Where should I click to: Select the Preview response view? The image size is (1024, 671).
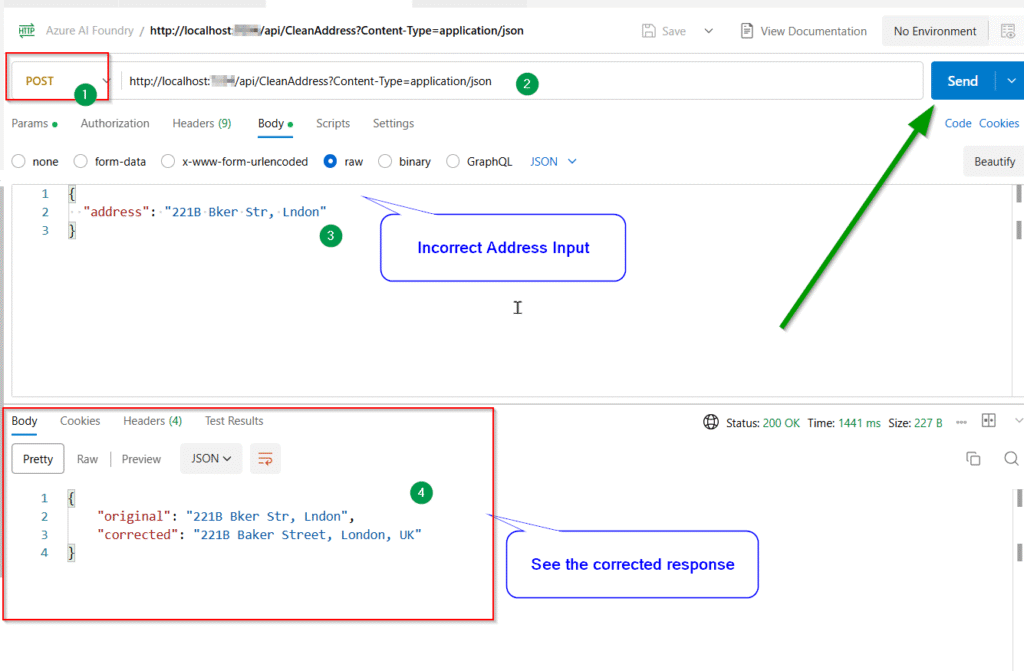pos(141,459)
